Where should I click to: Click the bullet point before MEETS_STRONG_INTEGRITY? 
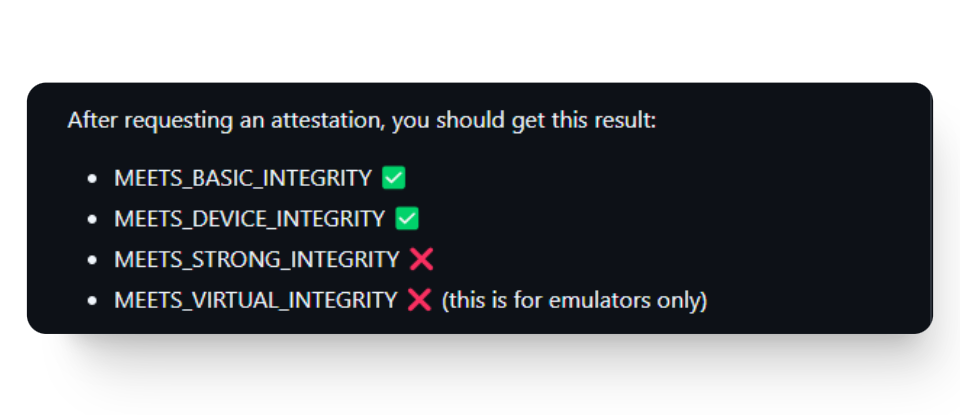(93, 260)
